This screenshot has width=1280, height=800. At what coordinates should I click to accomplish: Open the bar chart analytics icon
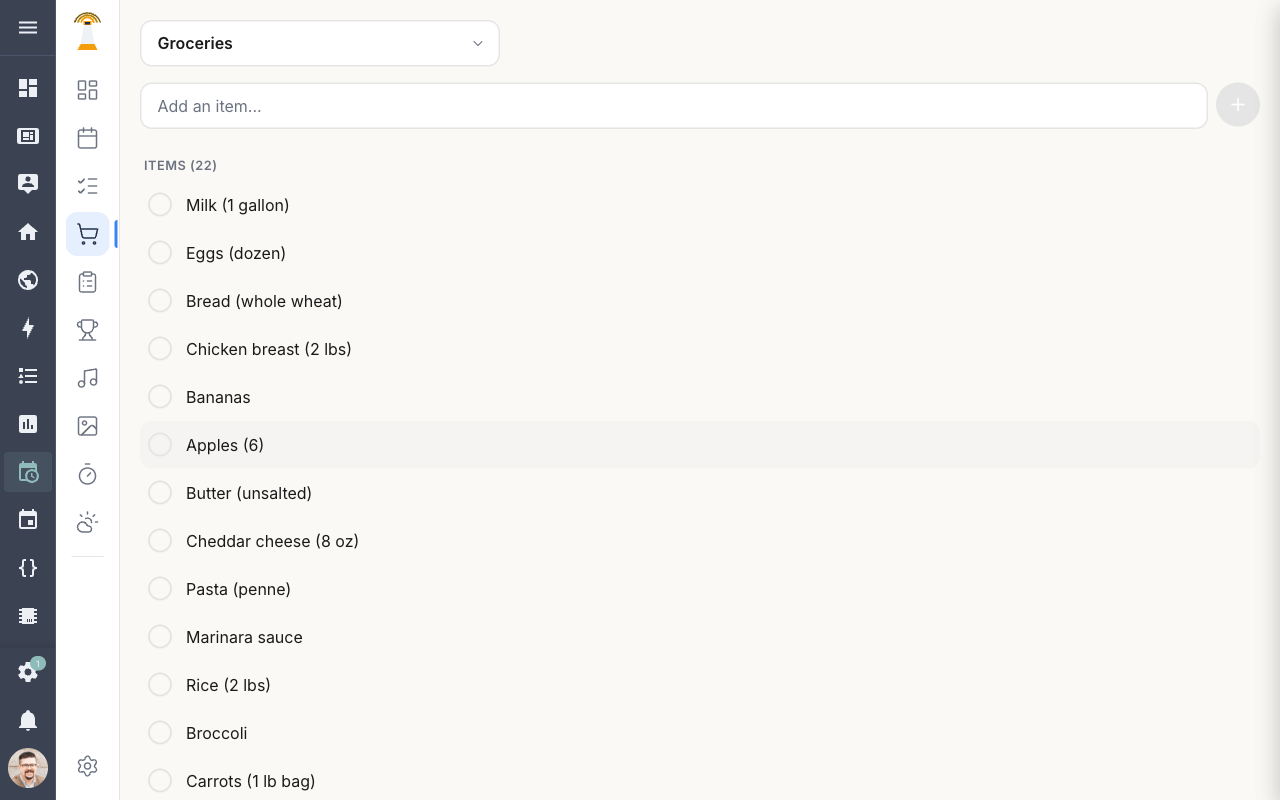28,424
